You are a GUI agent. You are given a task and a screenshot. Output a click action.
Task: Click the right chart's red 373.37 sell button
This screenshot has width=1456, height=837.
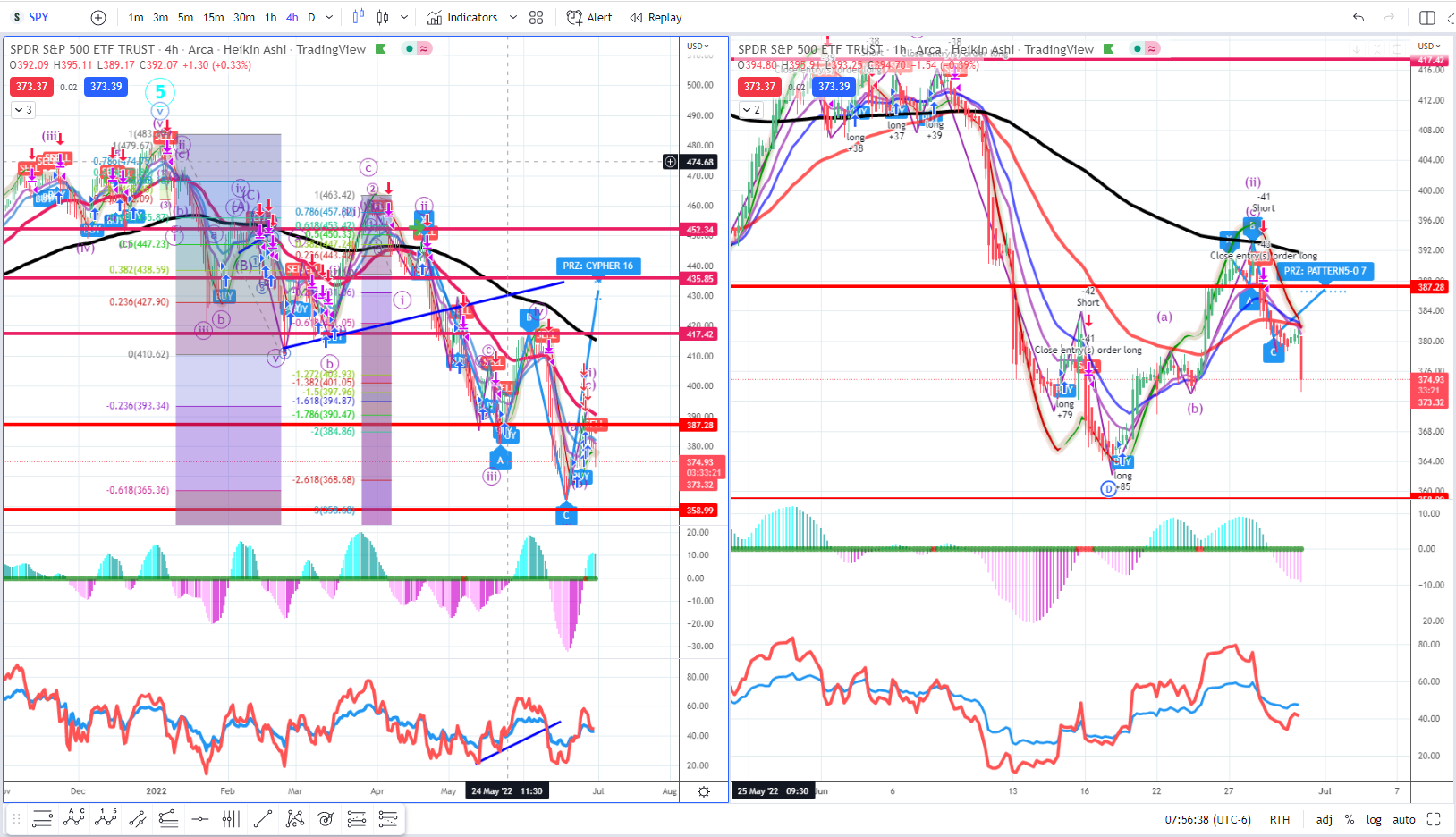(759, 87)
